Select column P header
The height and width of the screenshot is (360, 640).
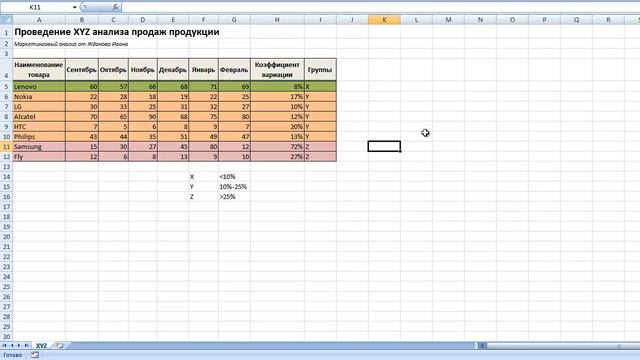coord(544,20)
